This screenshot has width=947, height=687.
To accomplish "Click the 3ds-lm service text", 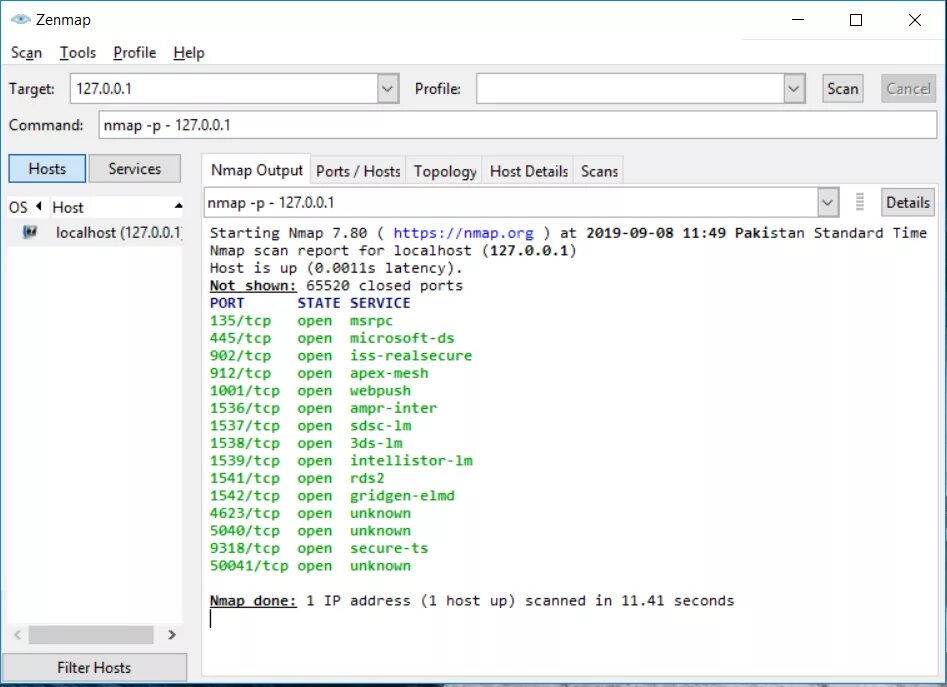I will (376, 443).
